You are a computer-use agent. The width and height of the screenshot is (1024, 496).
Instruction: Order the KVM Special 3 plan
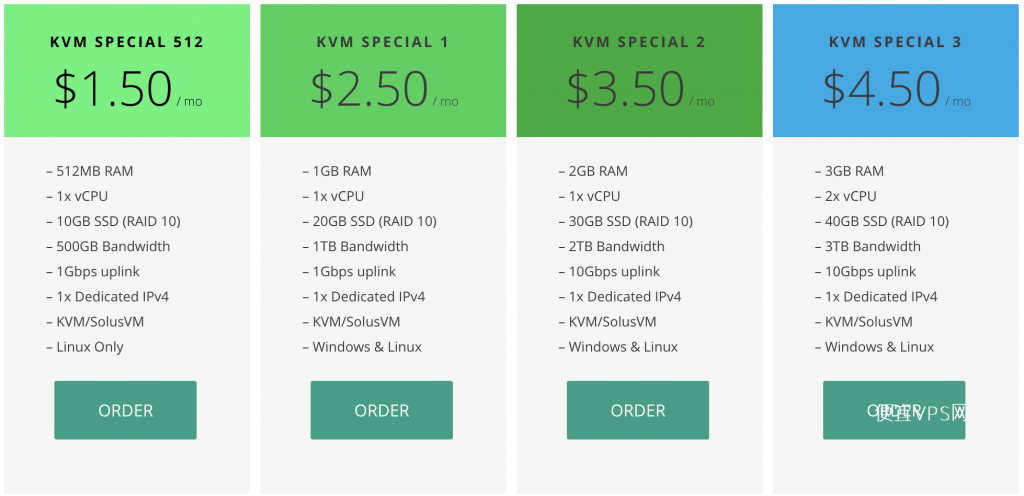[894, 410]
